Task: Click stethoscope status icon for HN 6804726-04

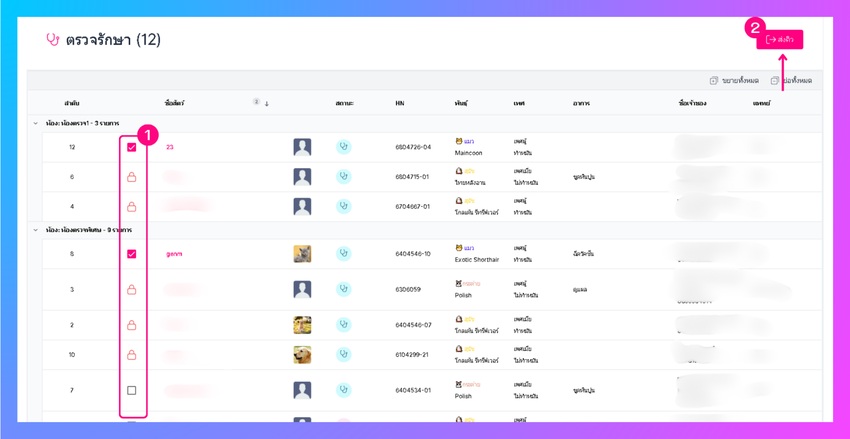Action: coord(343,147)
